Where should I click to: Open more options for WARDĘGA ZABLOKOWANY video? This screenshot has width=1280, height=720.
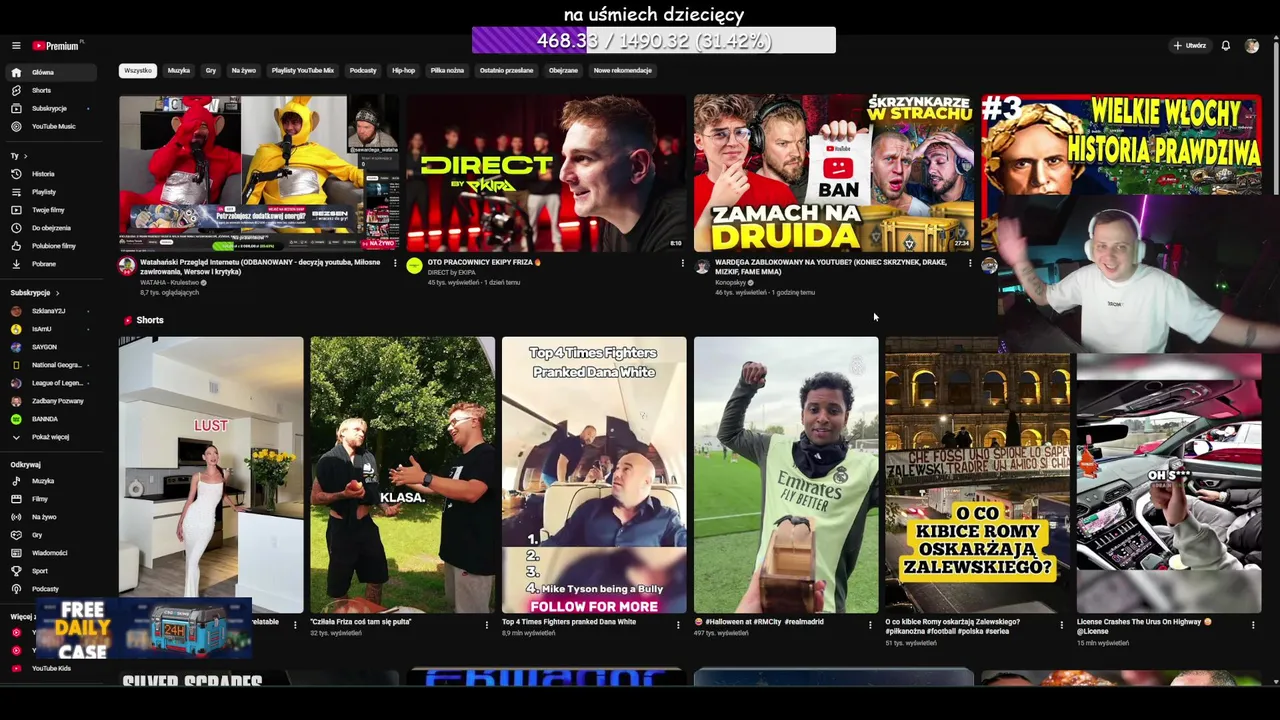point(970,263)
